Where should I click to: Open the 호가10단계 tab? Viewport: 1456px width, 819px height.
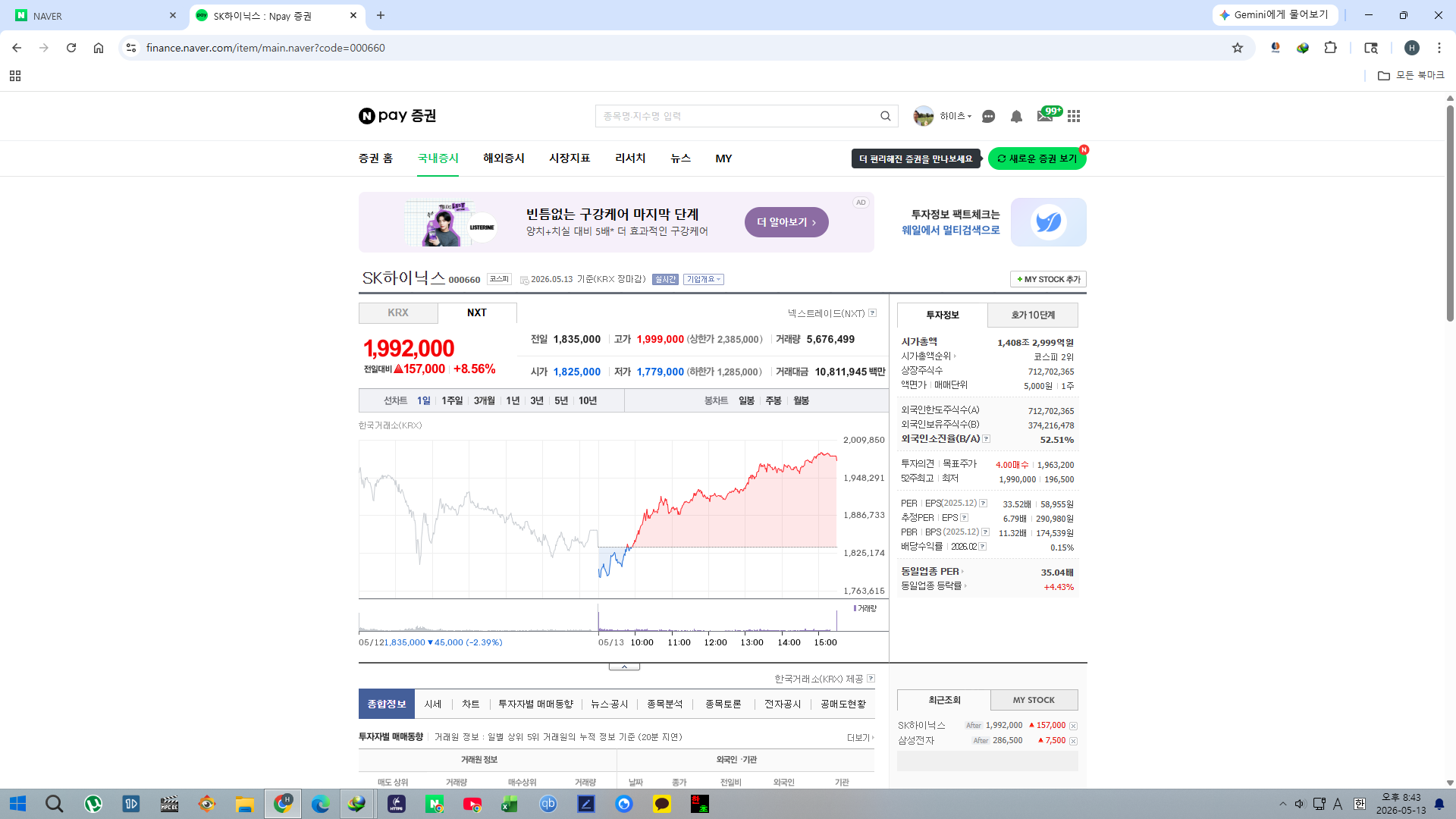click(1033, 315)
